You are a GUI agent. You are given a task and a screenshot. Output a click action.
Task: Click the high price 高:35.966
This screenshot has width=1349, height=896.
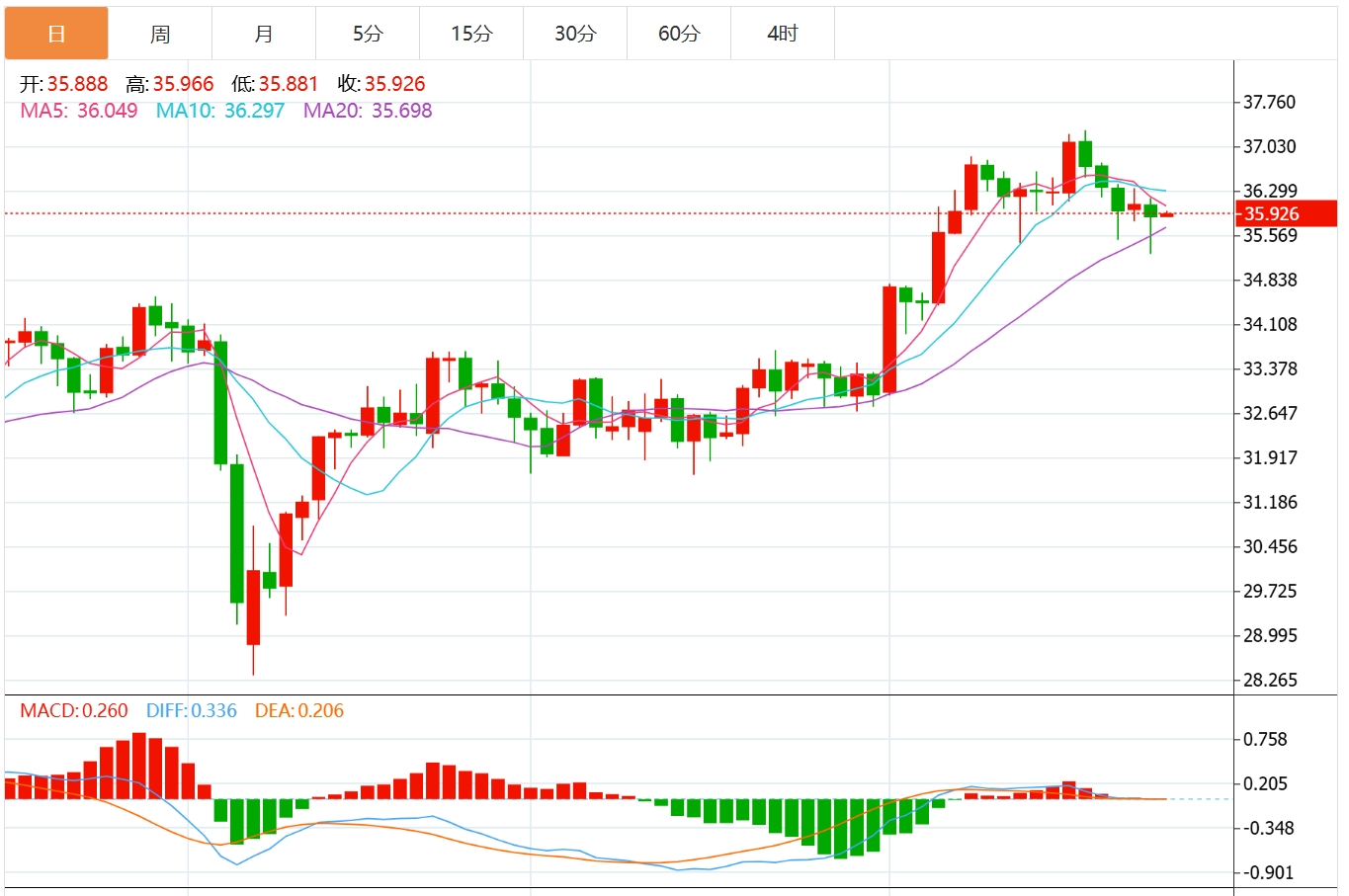click(x=170, y=84)
